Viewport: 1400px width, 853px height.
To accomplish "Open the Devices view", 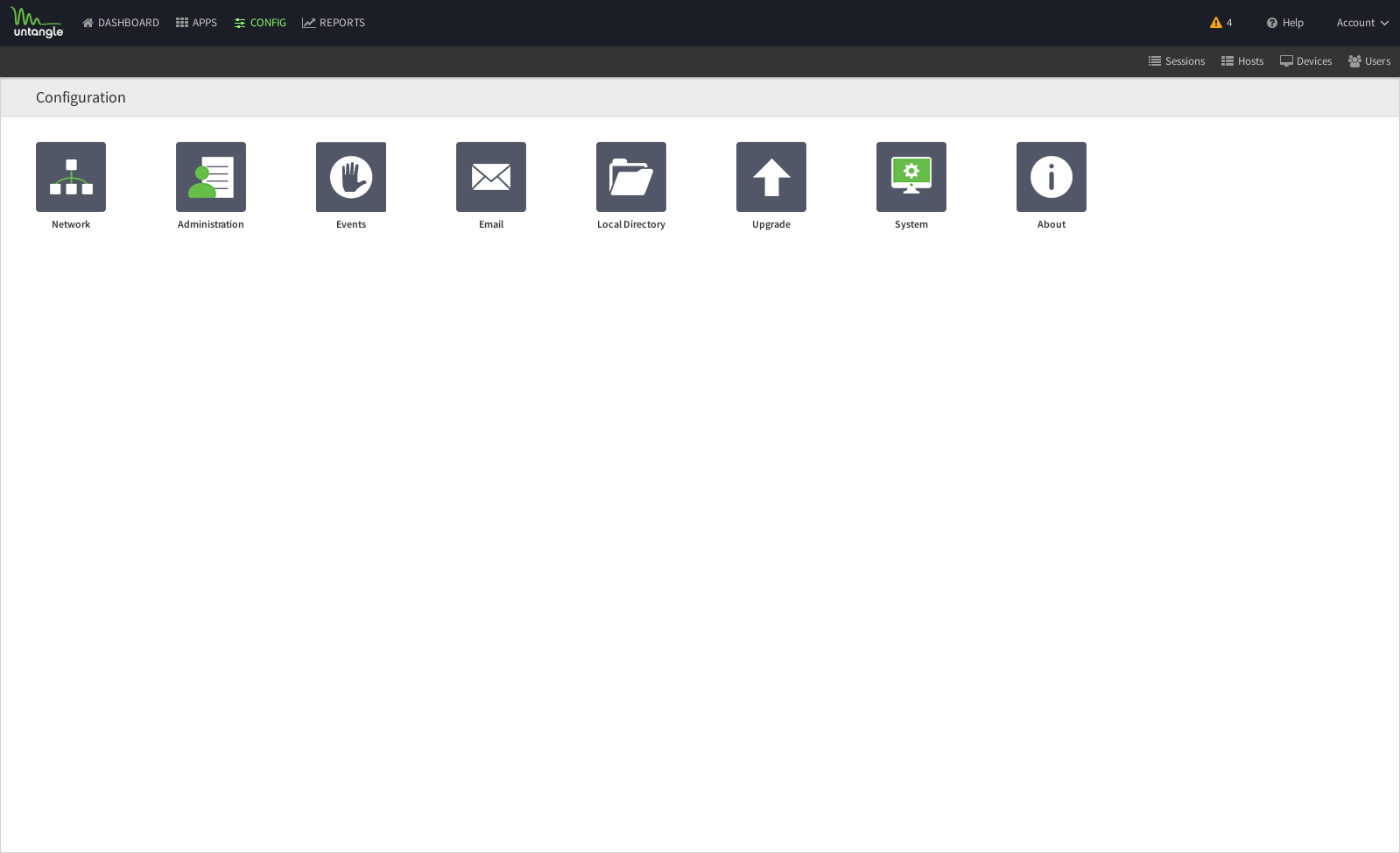I will pyautogui.click(x=1306, y=61).
